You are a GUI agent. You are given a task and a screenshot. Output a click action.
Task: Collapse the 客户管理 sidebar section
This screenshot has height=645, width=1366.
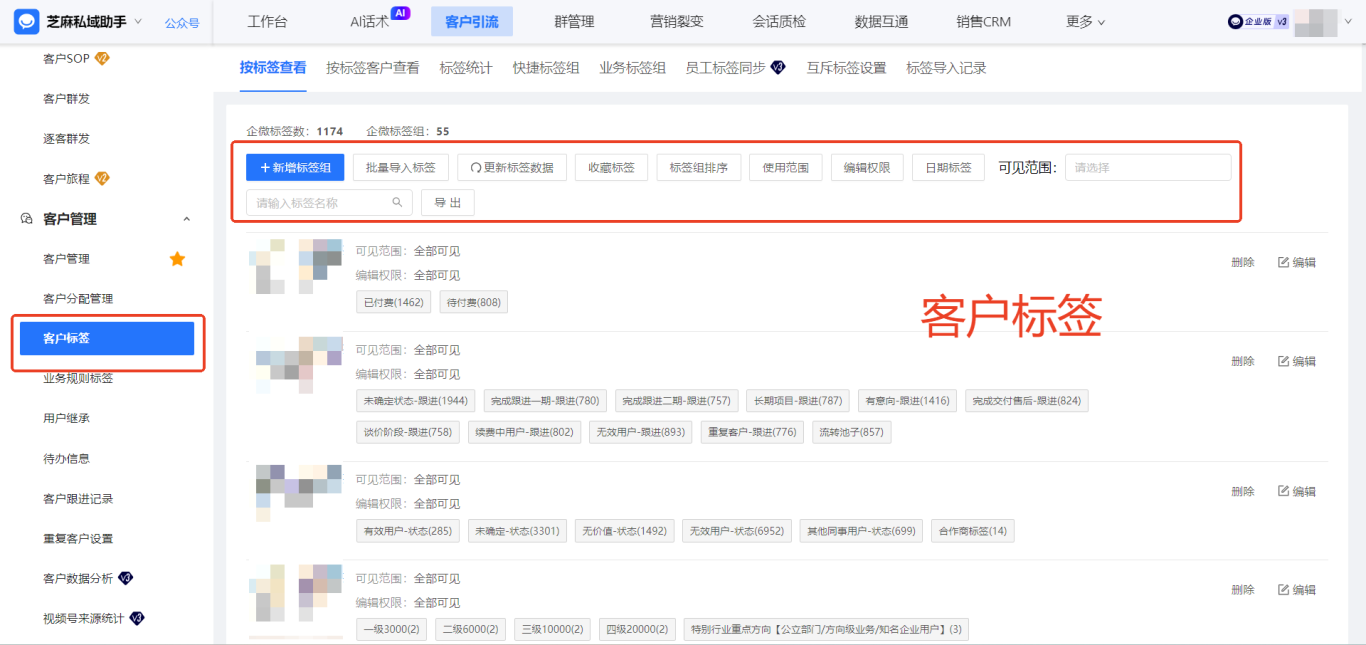[x=186, y=219]
